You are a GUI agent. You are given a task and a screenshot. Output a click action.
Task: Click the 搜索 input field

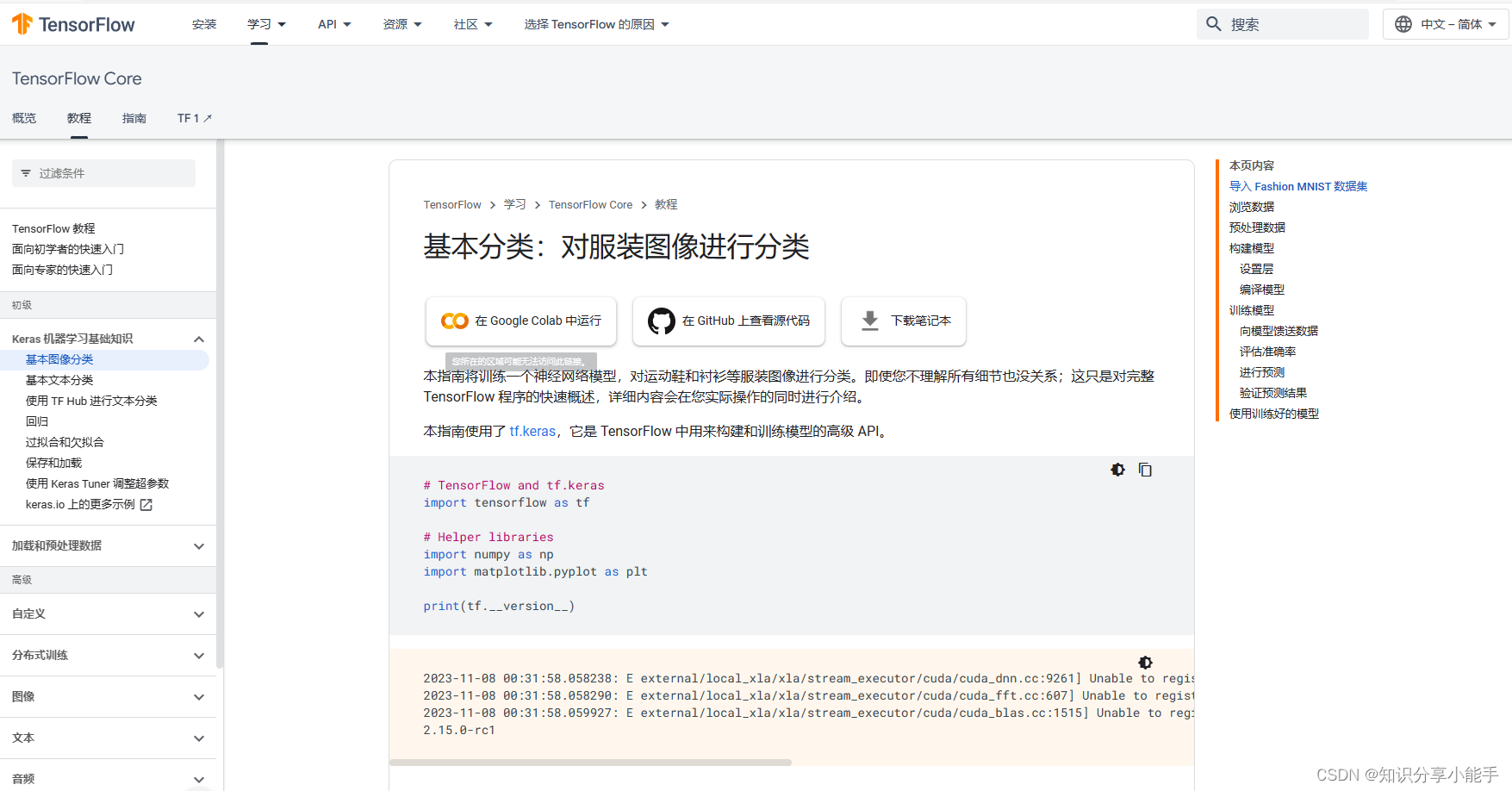point(1283,24)
